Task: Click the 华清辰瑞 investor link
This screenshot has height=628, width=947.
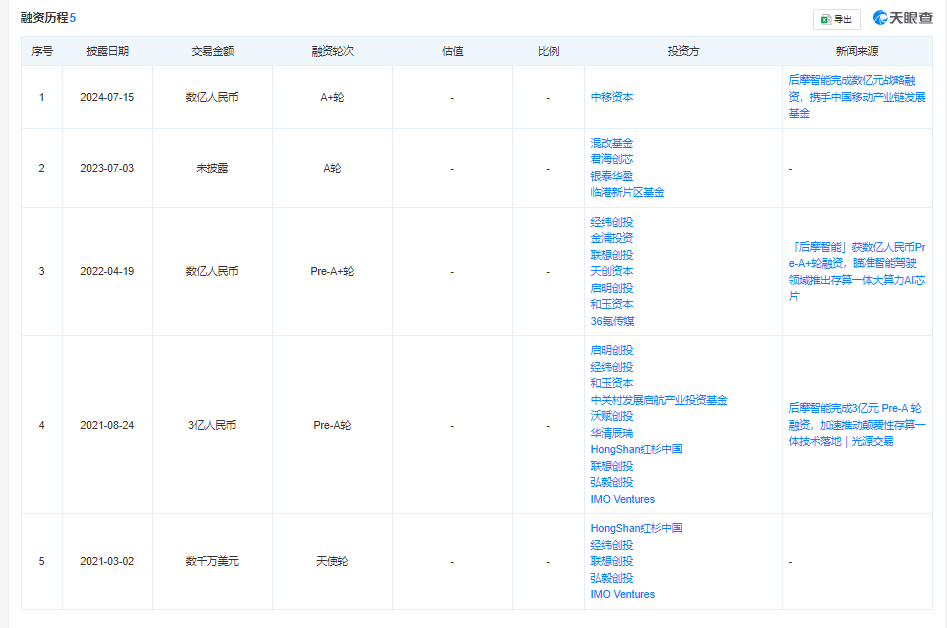Action: click(612, 433)
